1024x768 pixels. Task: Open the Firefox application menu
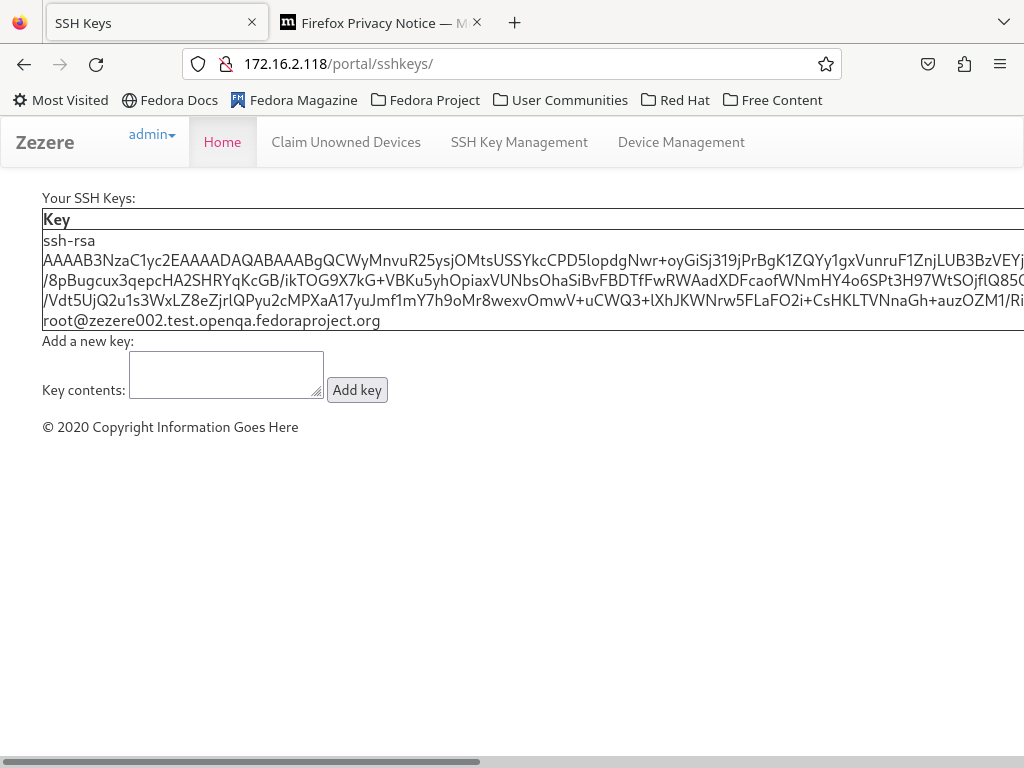[x=1000, y=64]
